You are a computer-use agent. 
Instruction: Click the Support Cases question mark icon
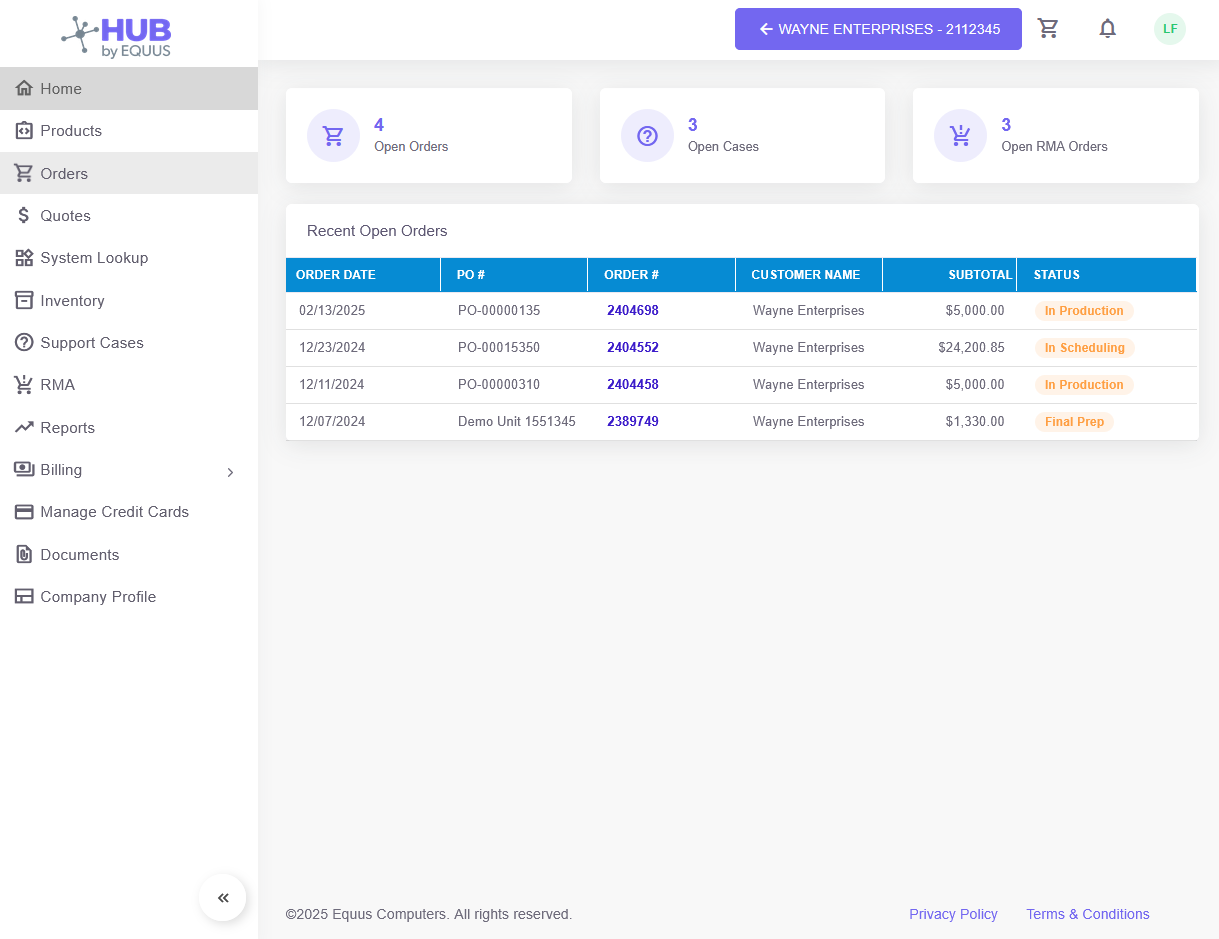click(x=24, y=343)
